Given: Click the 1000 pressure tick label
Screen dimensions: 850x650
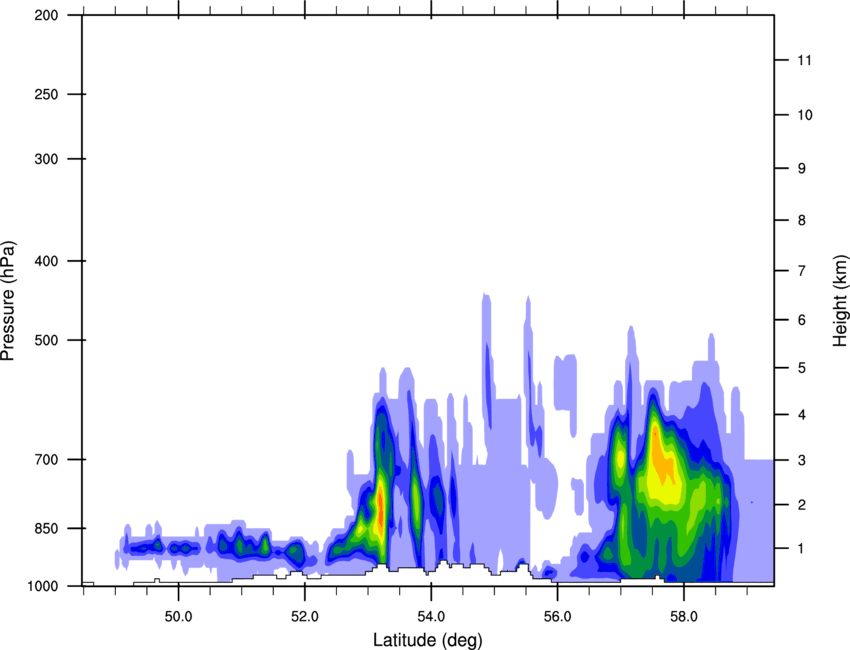Looking at the screenshot, I should [42, 586].
